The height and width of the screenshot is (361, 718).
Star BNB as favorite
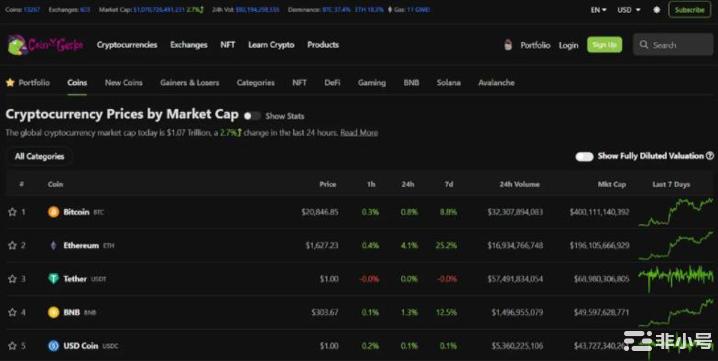12,312
